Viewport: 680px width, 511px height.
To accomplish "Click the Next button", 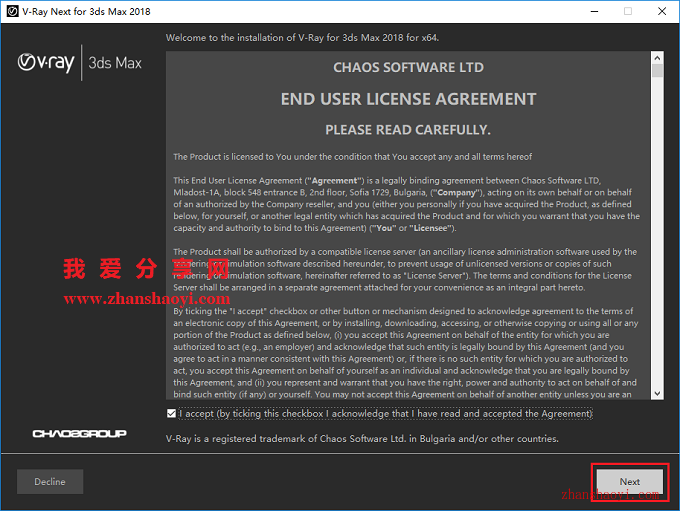I will click(630, 482).
